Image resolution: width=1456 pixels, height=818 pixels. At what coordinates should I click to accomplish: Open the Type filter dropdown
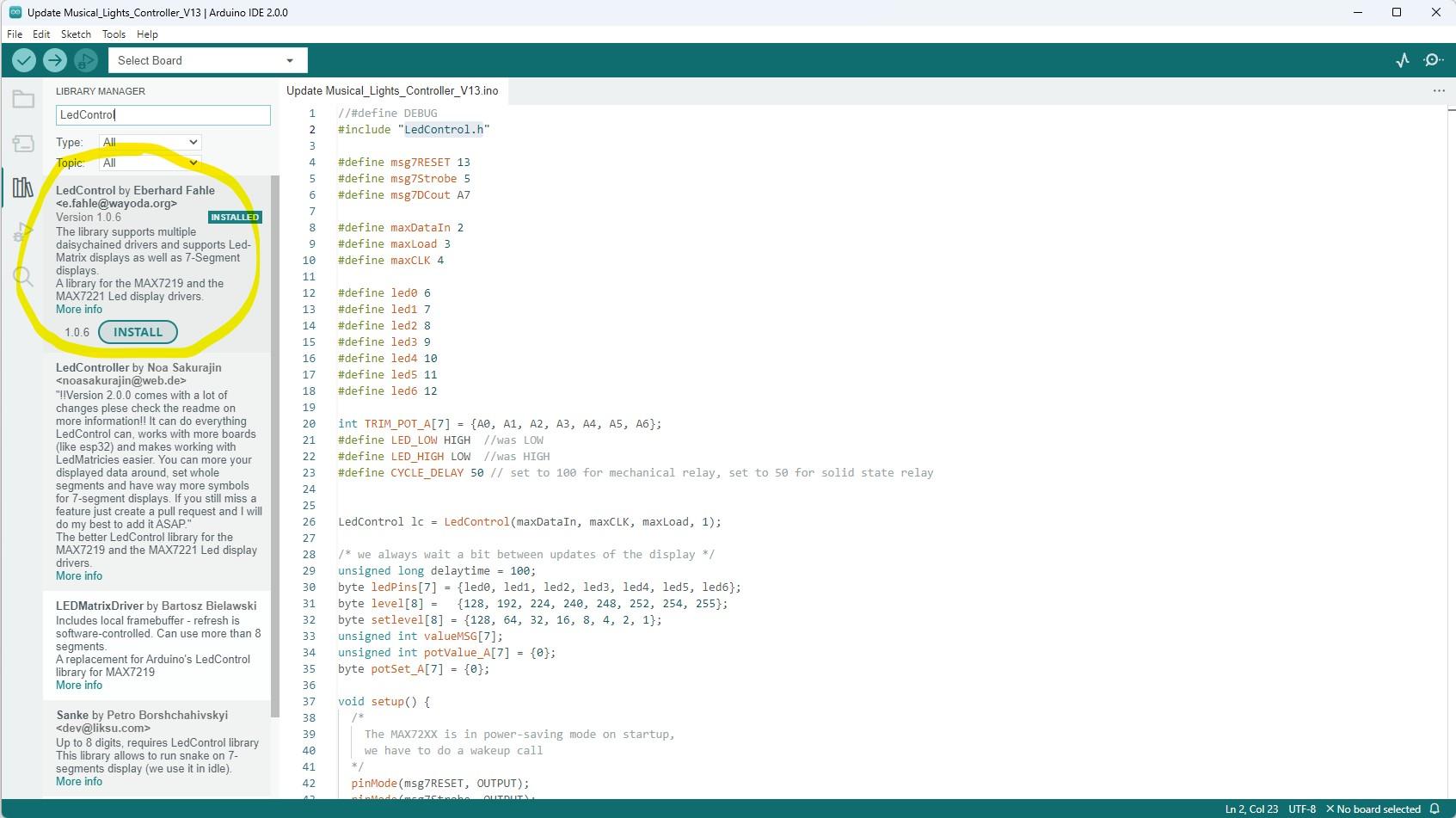coord(150,142)
